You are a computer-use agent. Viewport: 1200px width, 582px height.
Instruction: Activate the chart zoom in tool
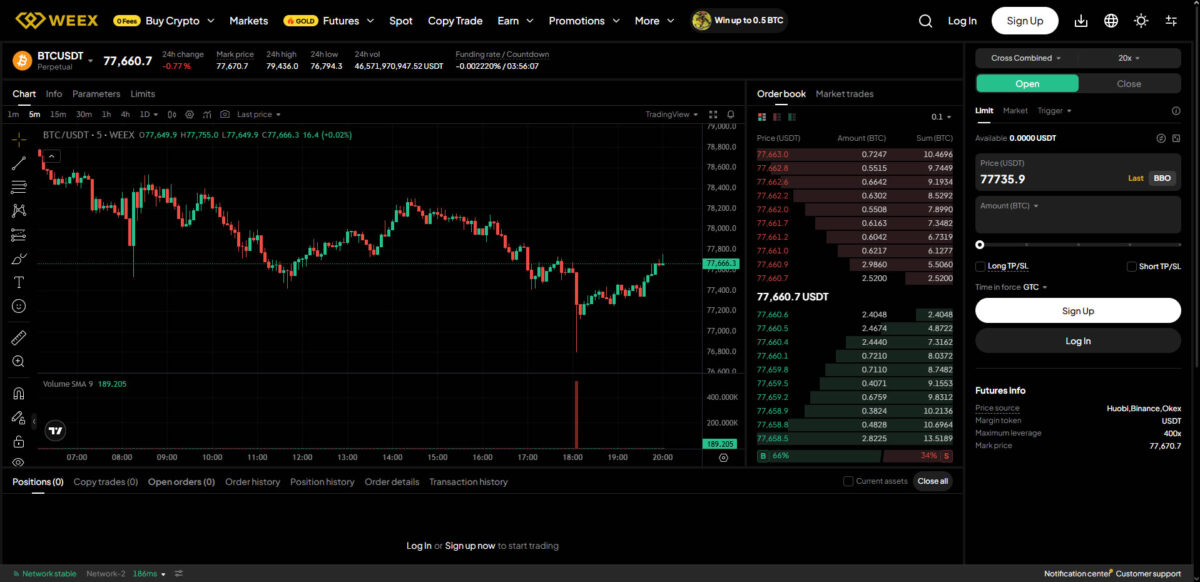pyautogui.click(x=18, y=361)
